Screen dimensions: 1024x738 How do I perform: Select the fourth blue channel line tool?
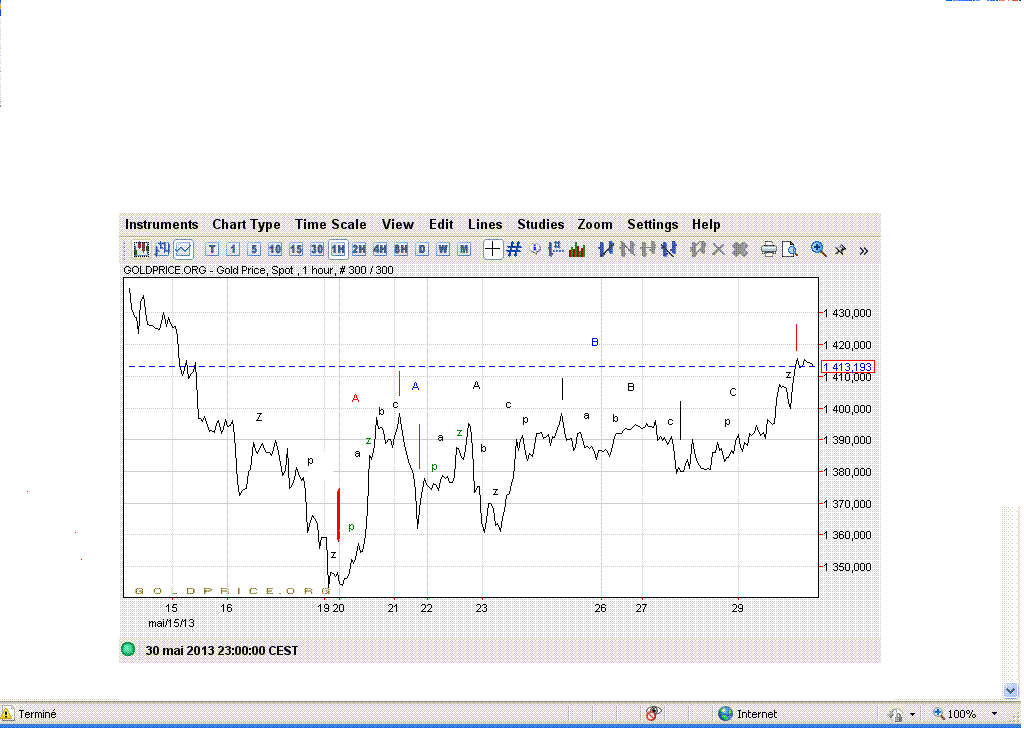pyautogui.click(x=669, y=249)
